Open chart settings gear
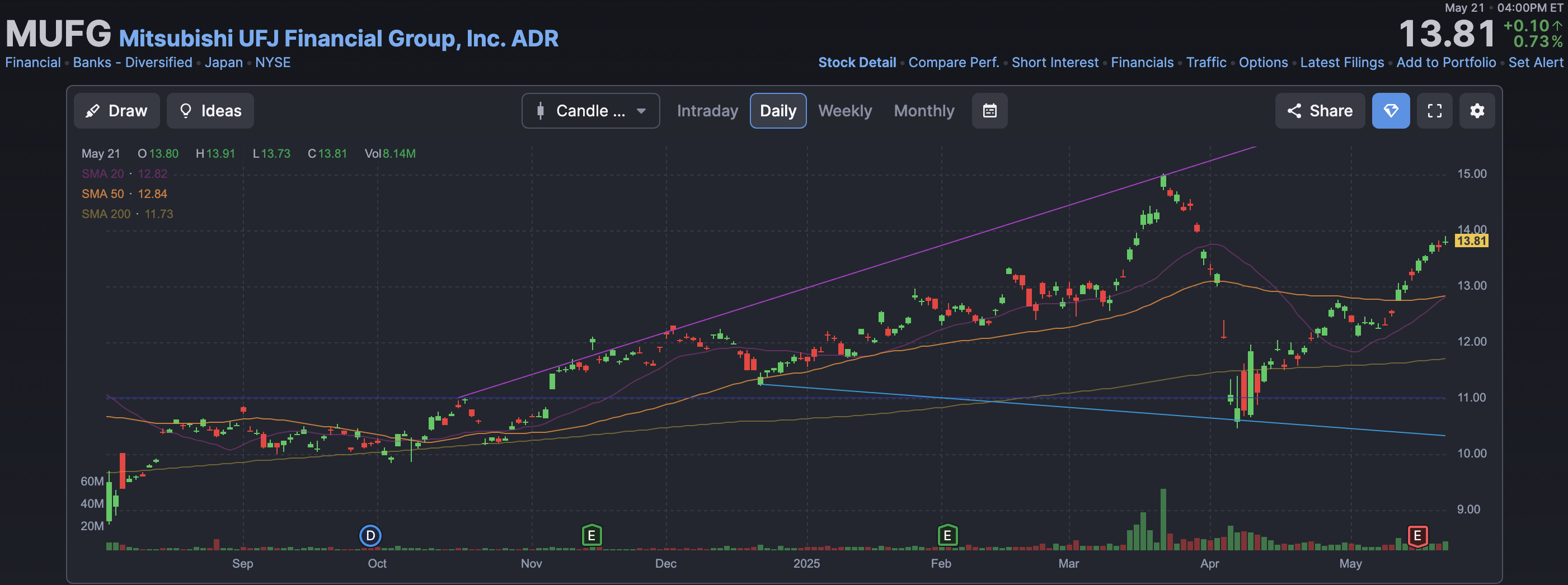 point(1477,111)
